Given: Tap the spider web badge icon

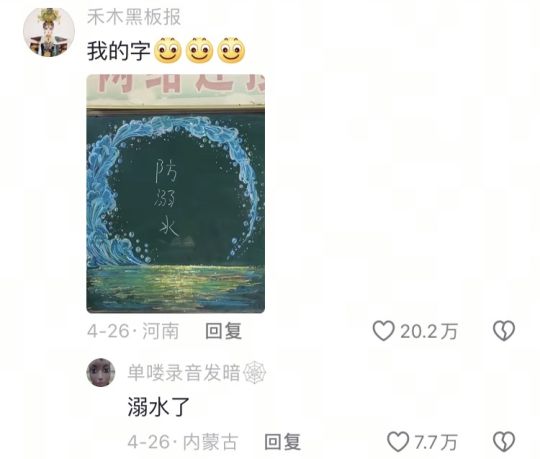Looking at the screenshot, I should [255, 373].
